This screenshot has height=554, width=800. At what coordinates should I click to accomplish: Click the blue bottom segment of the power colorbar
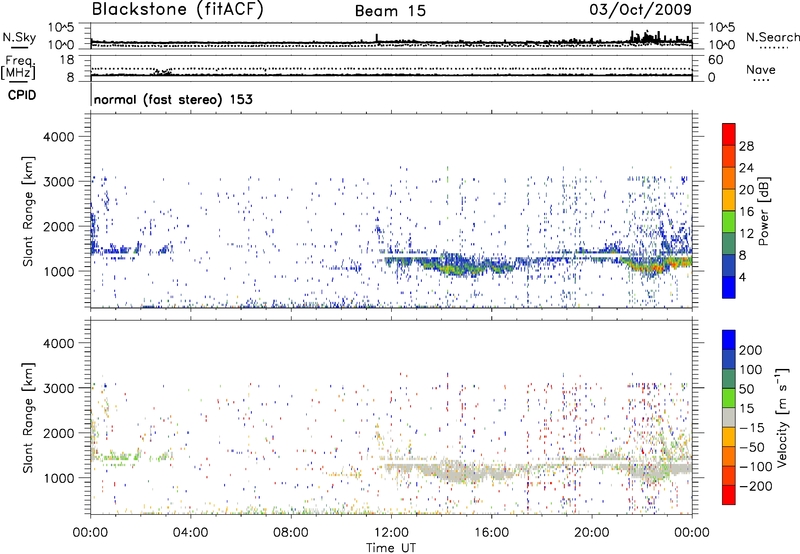coord(729,287)
